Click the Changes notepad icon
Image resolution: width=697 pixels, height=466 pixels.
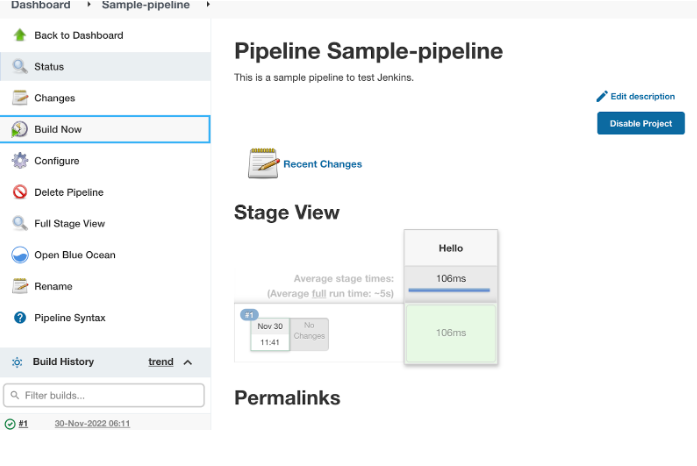coord(19,98)
